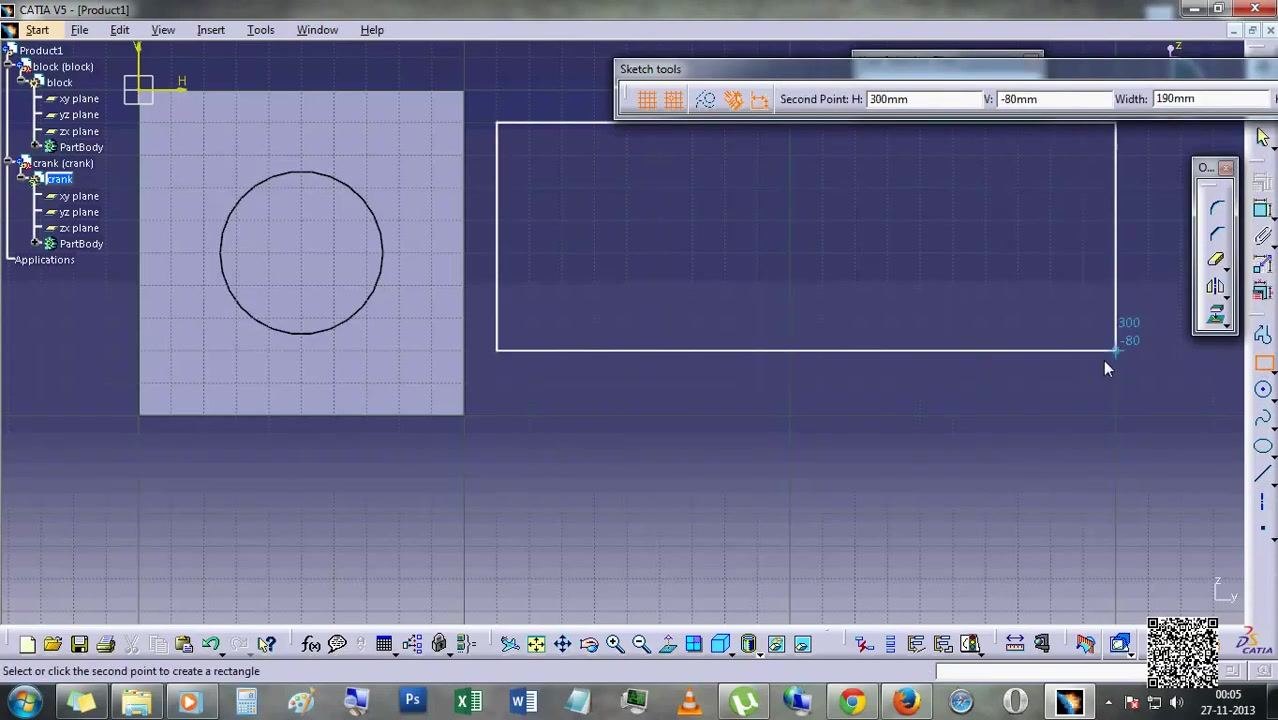The image size is (1278, 720).
Task: Select the Line tool in right toolbar
Action: coord(1263,473)
